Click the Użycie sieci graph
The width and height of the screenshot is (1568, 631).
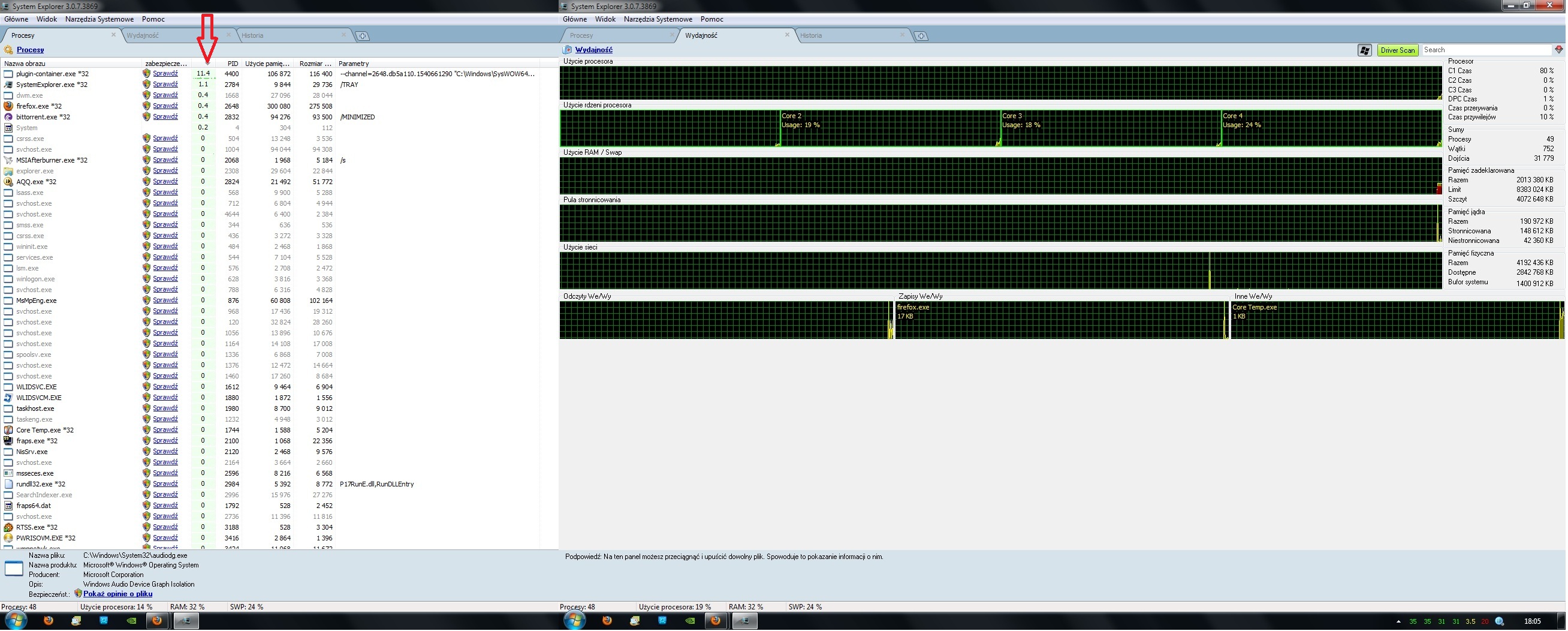[1002, 271]
